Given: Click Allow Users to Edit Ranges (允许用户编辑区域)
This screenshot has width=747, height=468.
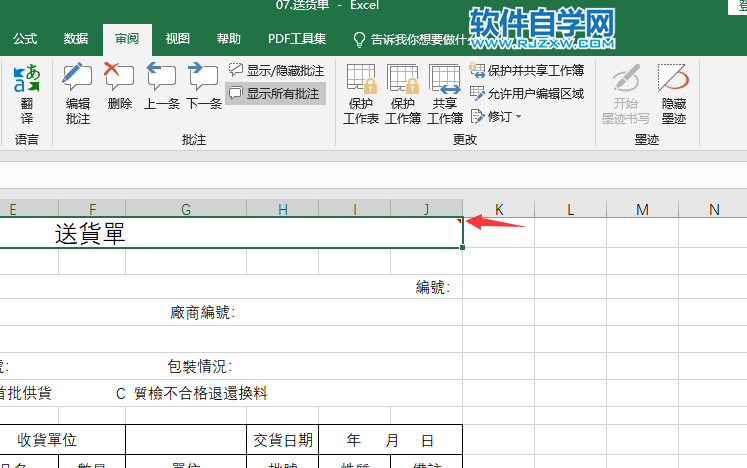Looking at the screenshot, I should click(x=526, y=93).
